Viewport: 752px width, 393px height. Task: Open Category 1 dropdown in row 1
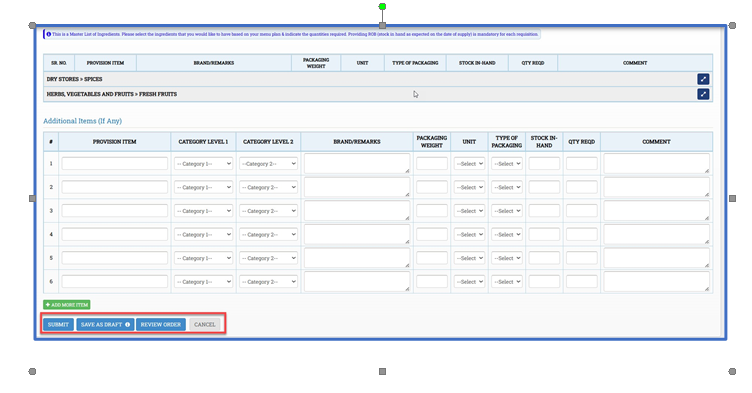(203, 164)
